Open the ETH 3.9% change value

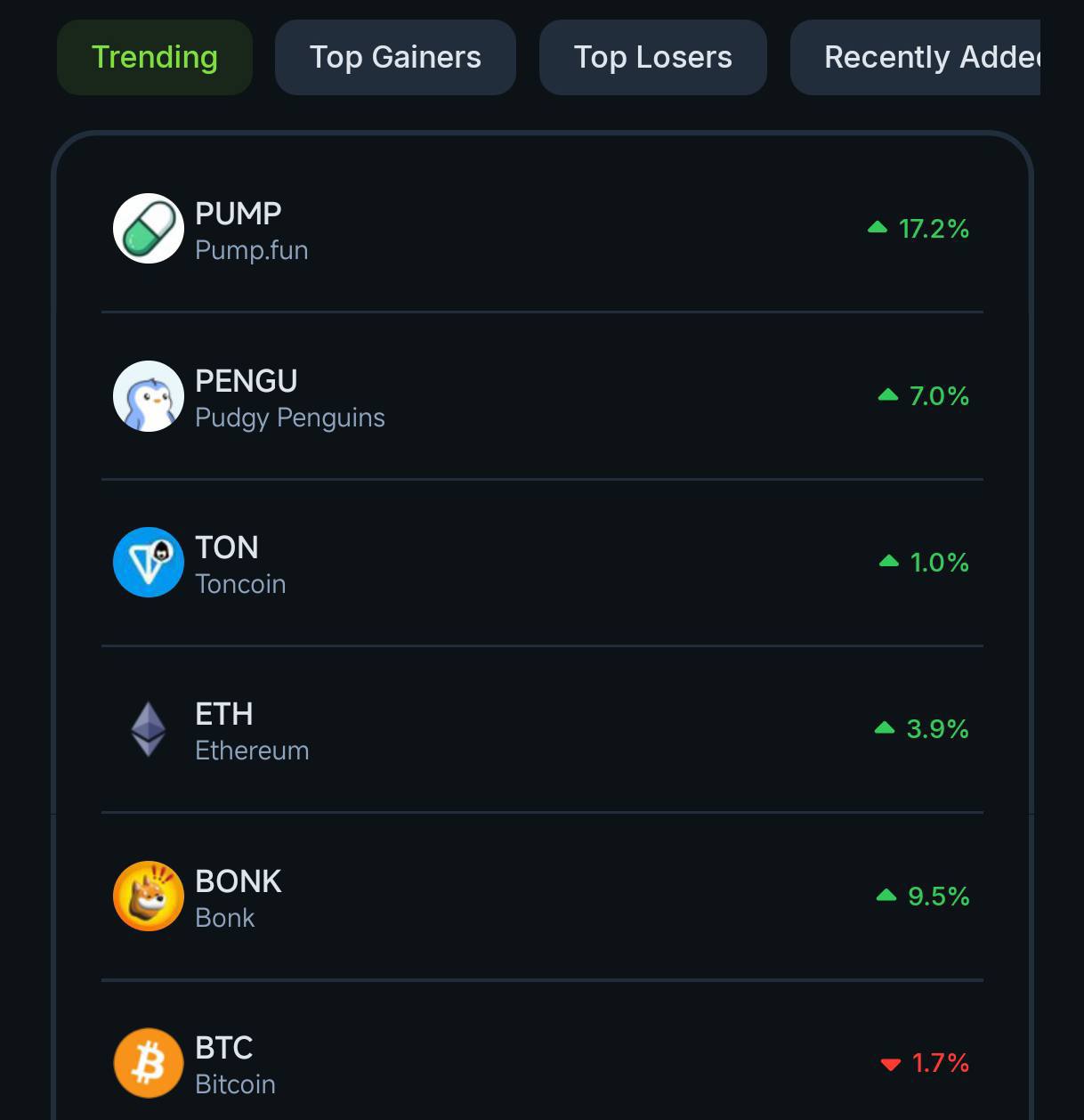[937, 729]
